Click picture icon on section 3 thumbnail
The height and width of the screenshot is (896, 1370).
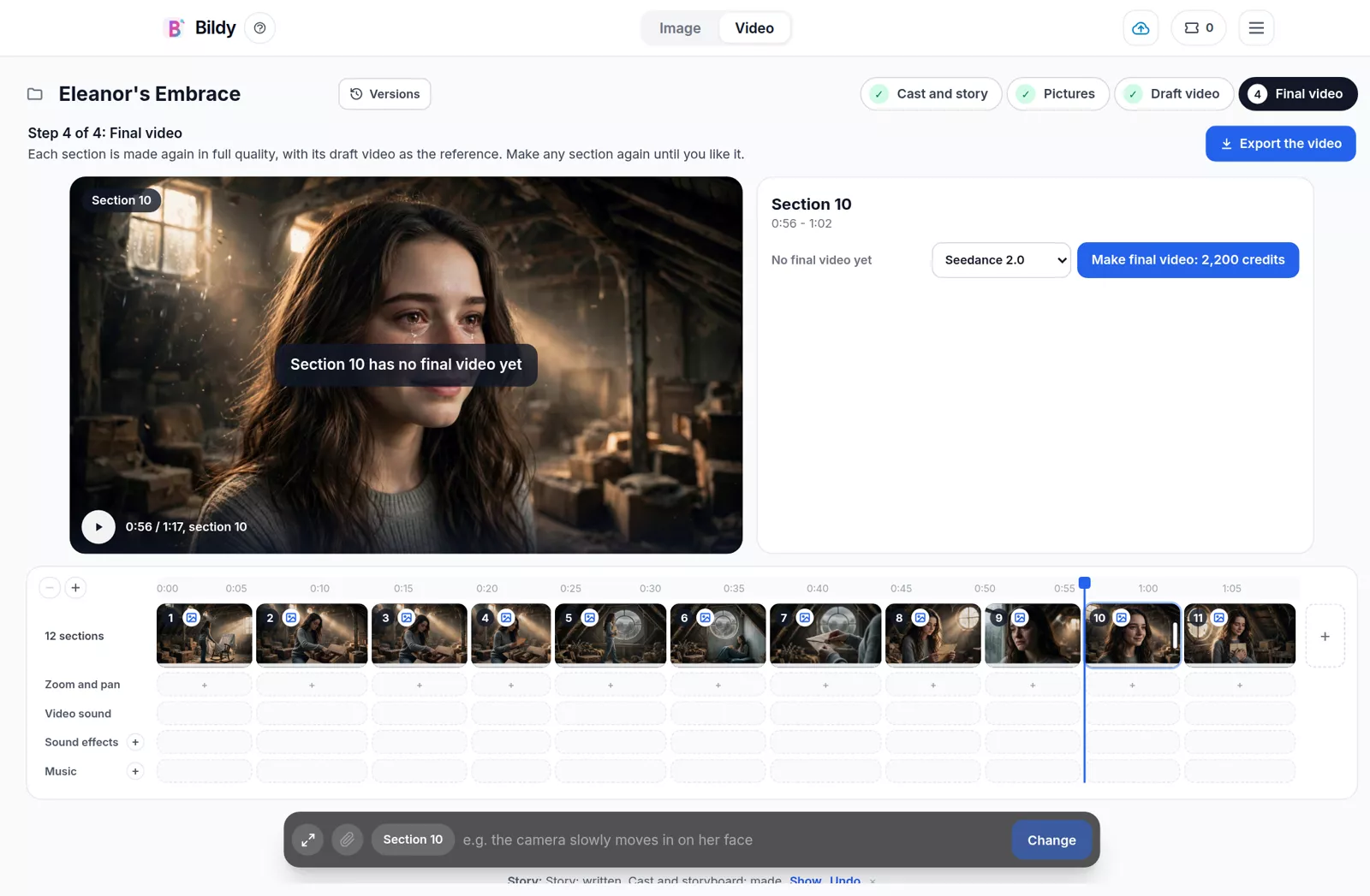tap(407, 618)
